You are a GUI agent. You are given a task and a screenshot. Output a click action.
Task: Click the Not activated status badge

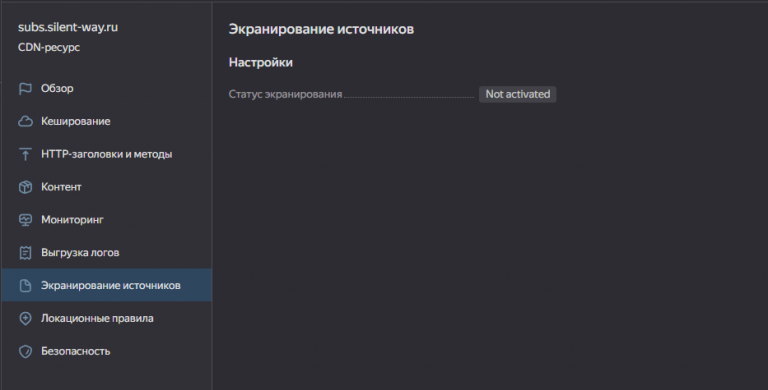tap(517, 94)
